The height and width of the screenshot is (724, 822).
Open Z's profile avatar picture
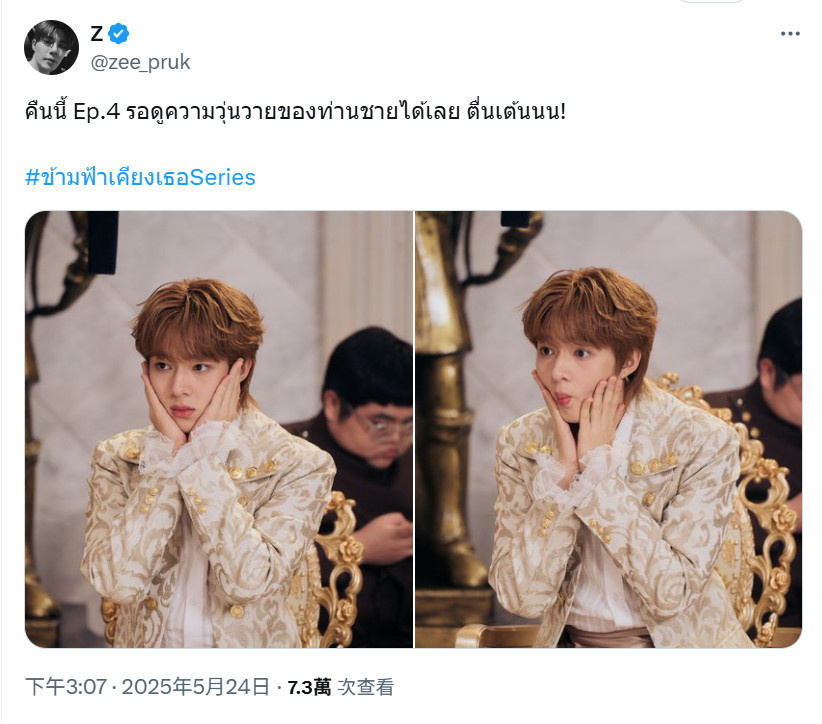coord(51,47)
